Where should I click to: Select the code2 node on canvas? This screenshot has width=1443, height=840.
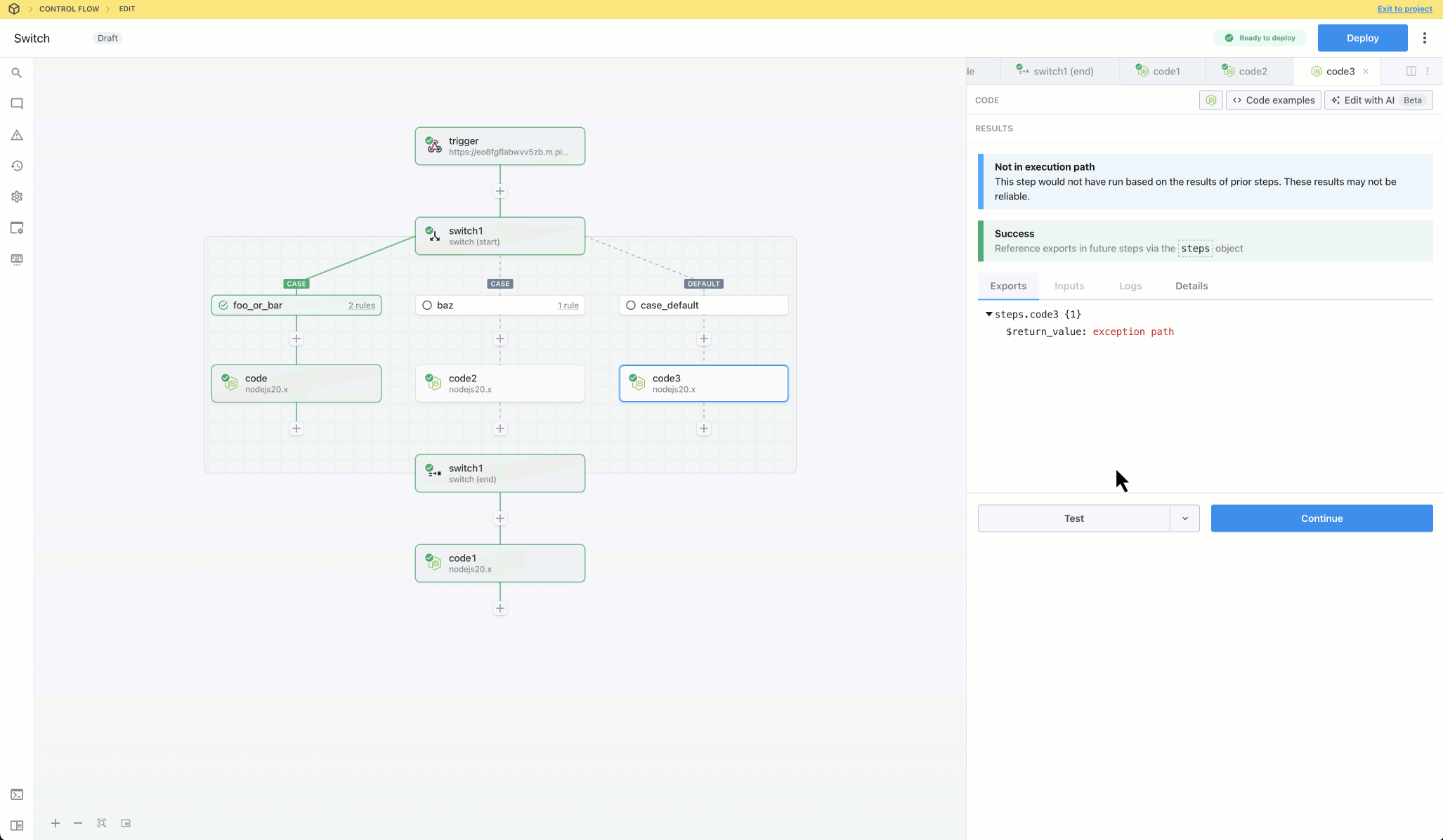(500, 383)
